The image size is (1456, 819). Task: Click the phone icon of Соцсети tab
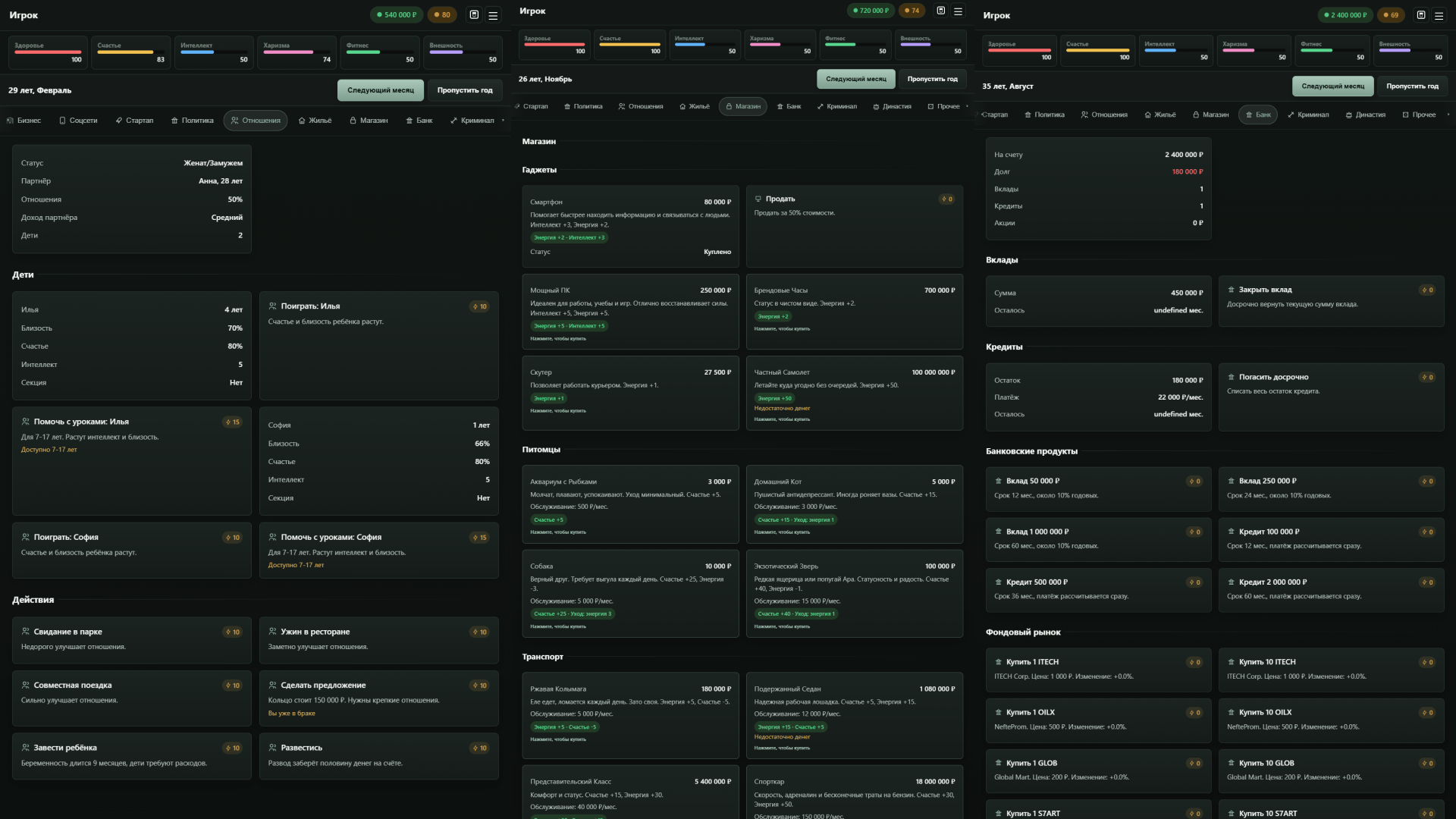(x=62, y=121)
